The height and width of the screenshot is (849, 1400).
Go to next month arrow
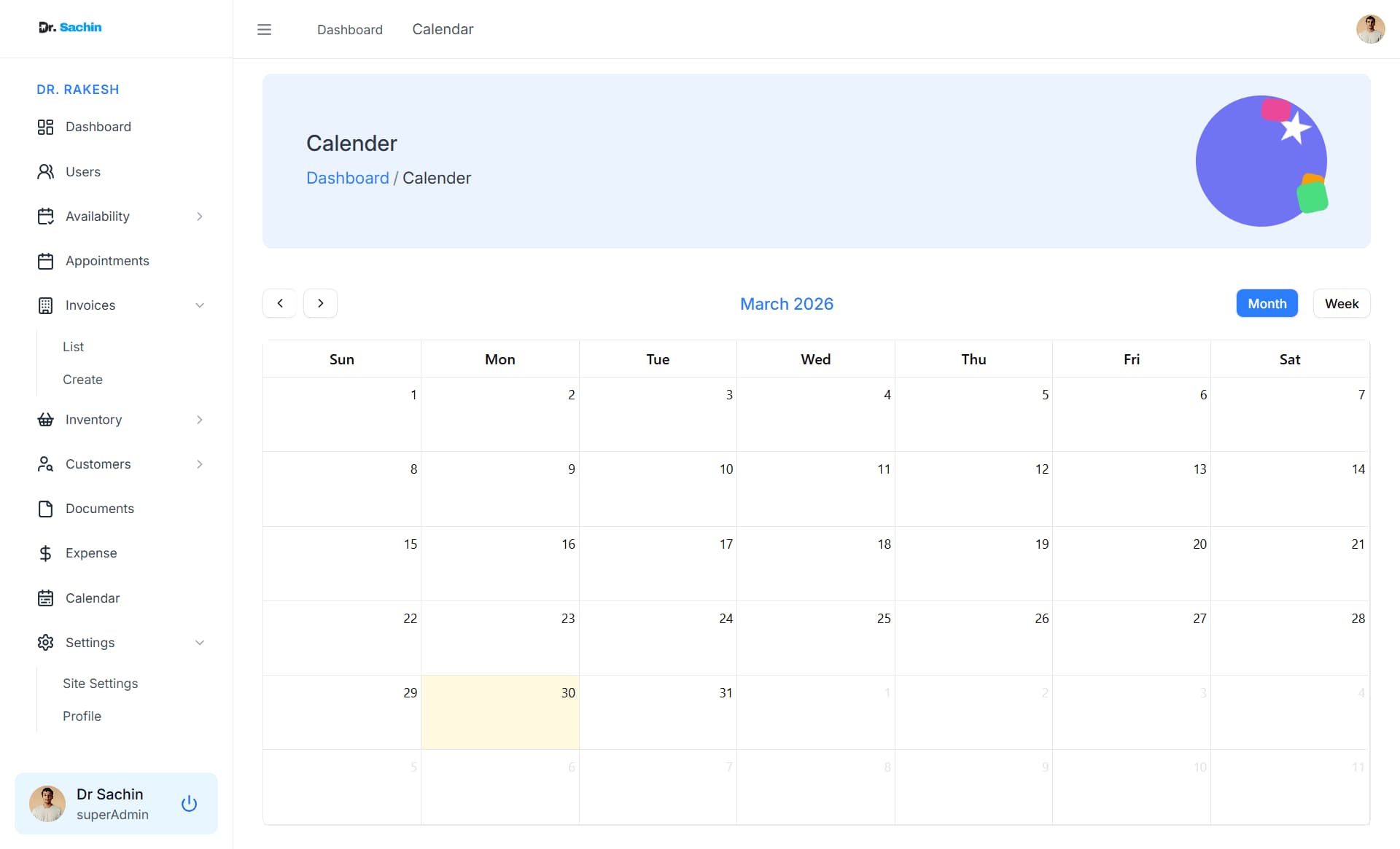(320, 303)
